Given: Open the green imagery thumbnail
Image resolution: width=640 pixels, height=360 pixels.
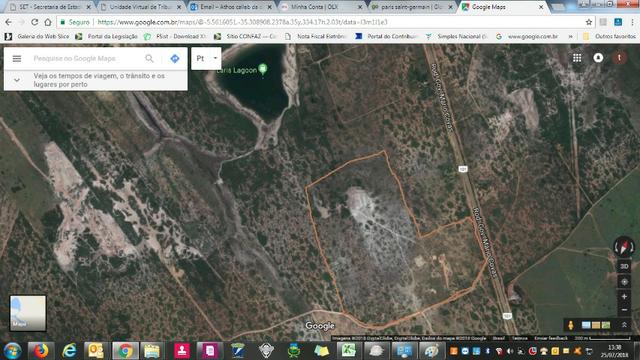Looking at the screenshot, I should click(x=606, y=325).
